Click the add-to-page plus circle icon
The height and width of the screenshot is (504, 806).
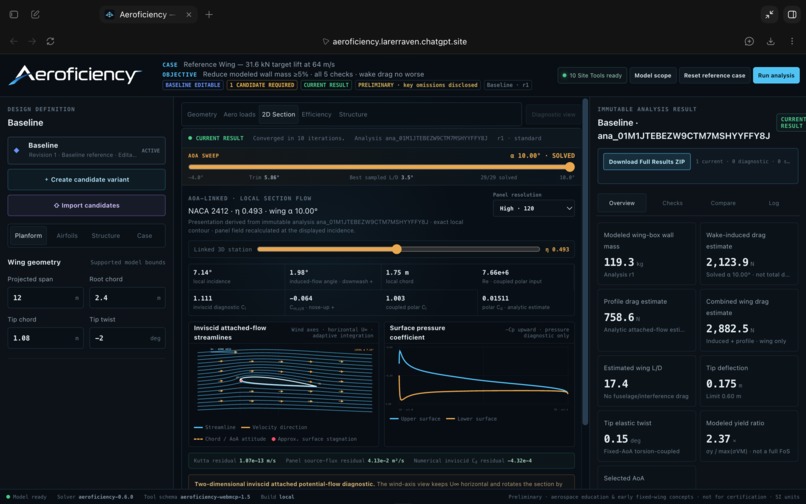(x=749, y=41)
